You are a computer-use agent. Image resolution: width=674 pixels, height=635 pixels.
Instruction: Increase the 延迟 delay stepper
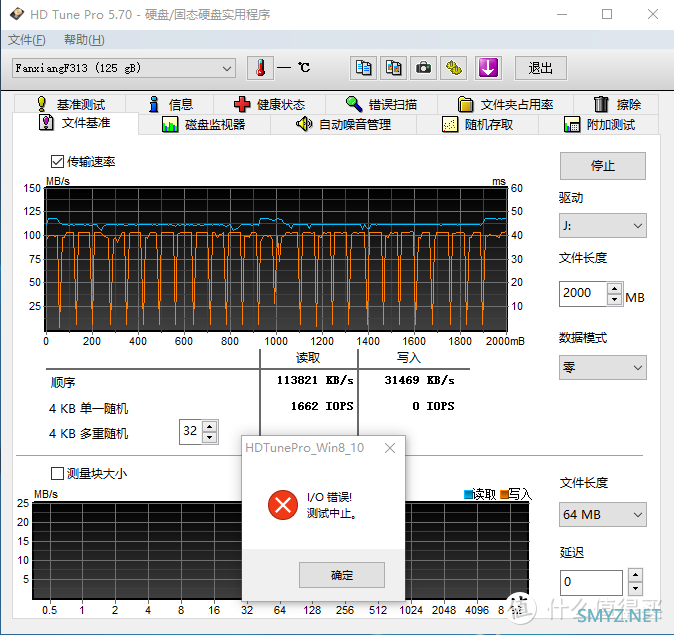(635, 575)
